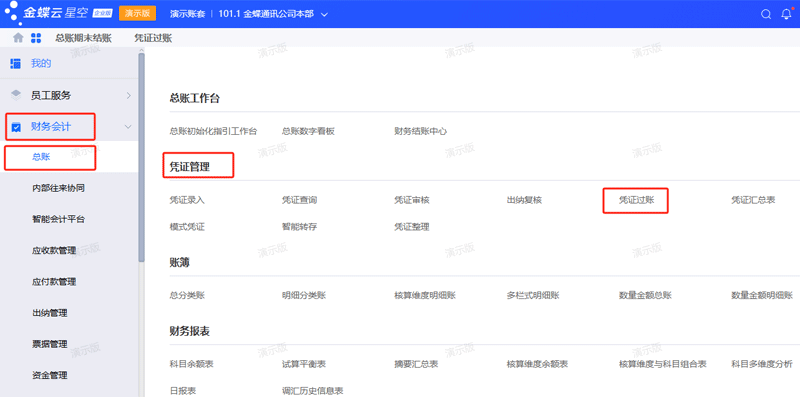Click the 财务会计 sidebar icon
The width and height of the screenshot is (800, 400).
click(x=16, y=127)
